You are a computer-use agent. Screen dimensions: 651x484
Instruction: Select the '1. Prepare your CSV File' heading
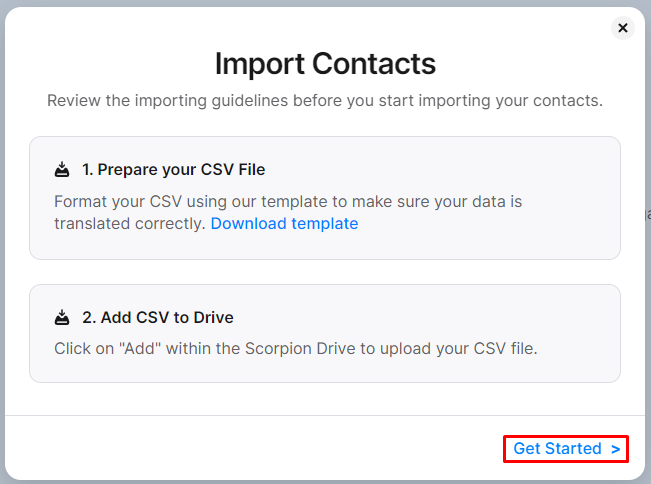pyautogui.click(x=173, y=169)
